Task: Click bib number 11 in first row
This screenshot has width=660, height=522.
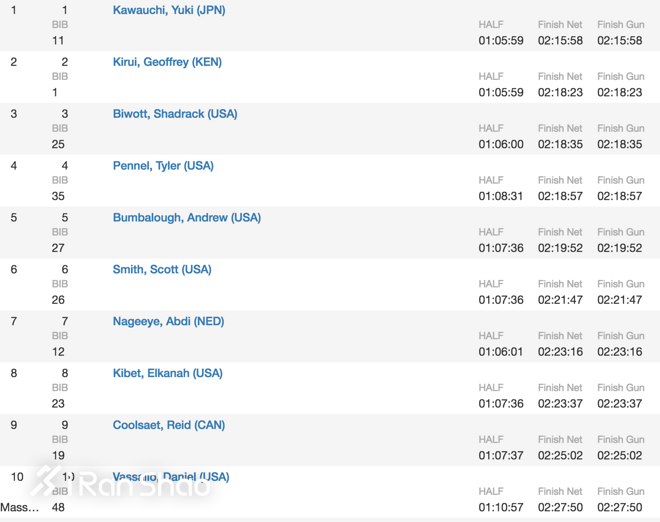Action: (x=58, y=41)
